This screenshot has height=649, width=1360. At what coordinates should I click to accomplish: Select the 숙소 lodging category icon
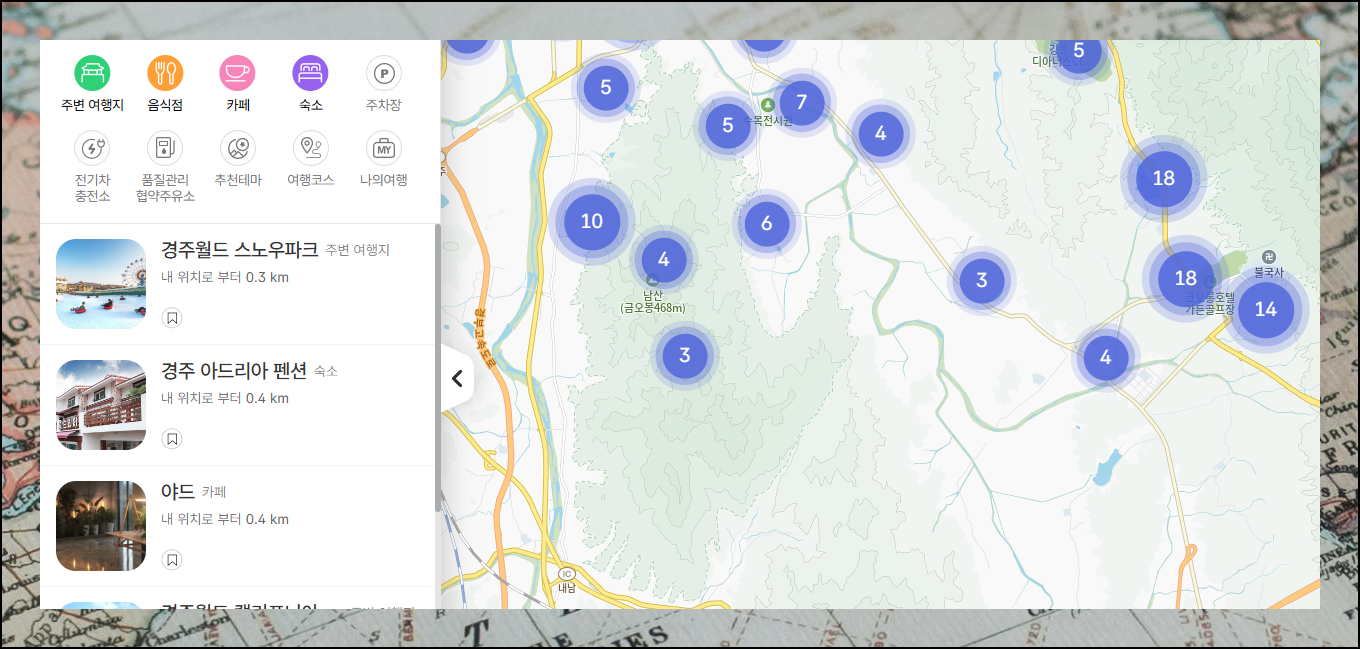click(310, 73)
